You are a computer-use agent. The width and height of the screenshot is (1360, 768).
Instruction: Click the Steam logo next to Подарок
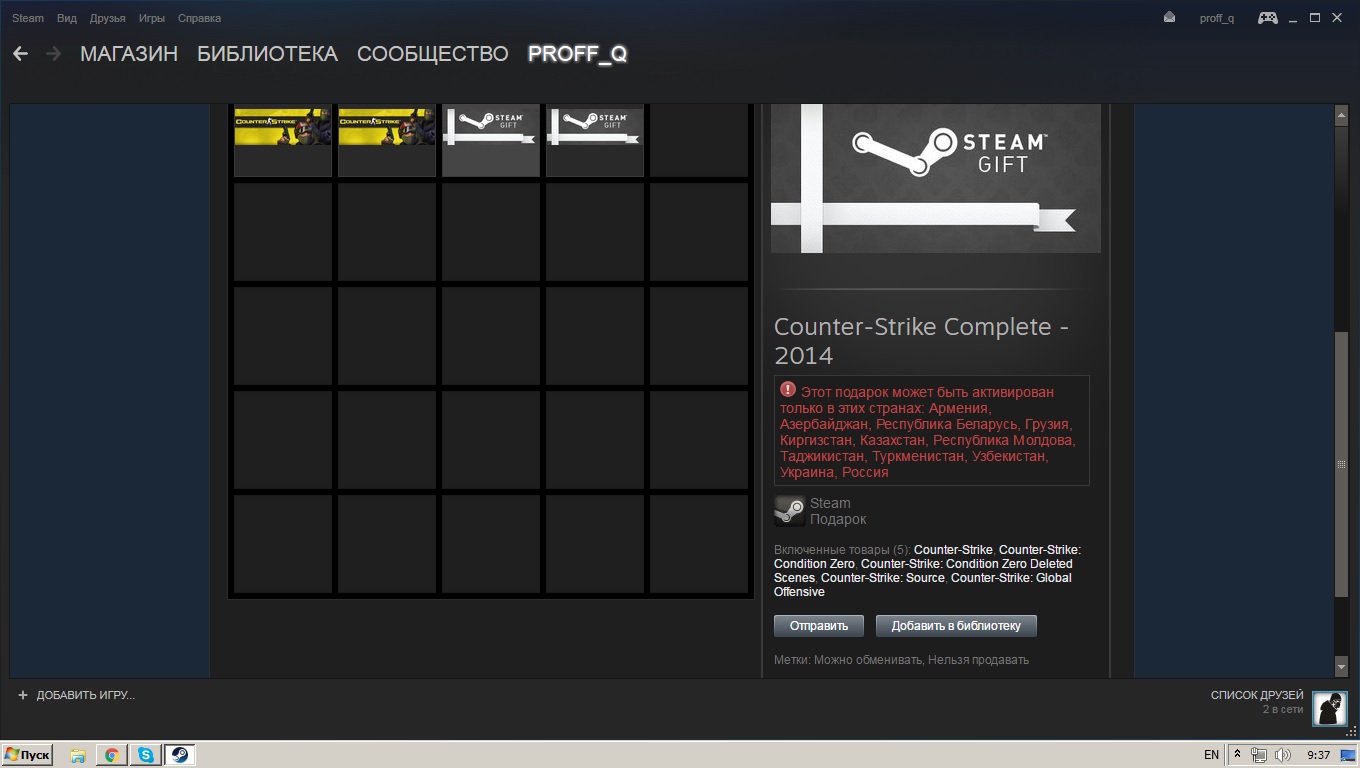(789, 511)
